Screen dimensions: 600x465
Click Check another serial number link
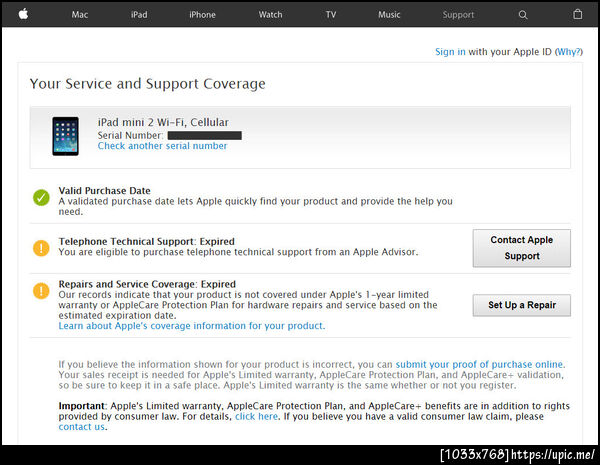(162, 146)
